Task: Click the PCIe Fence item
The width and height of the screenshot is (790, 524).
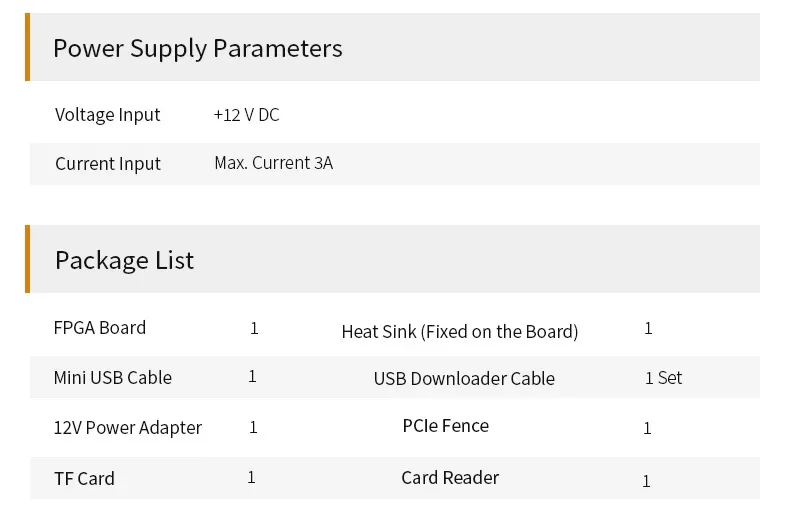Action: 445,426
